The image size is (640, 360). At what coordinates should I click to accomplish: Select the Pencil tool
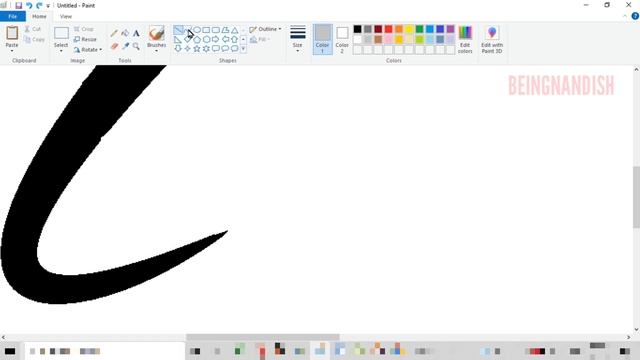(x=114, y=33)
